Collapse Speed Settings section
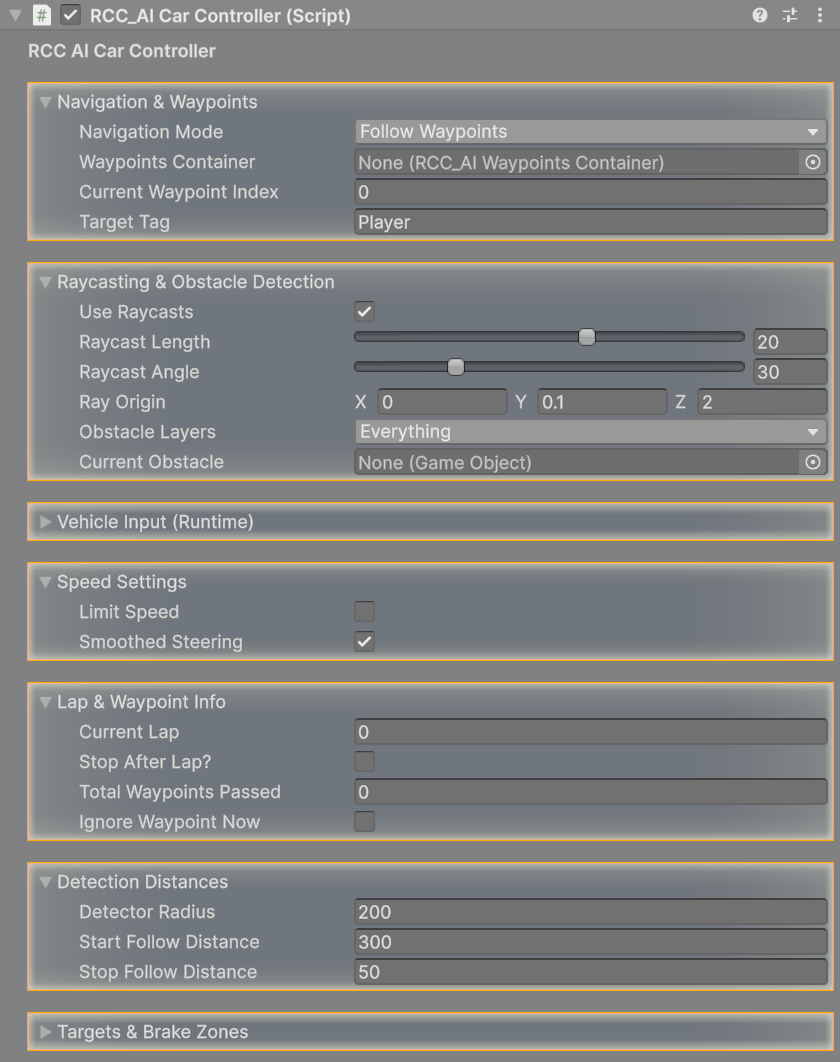Screen dimensions: 840x1062 point(45,582)
